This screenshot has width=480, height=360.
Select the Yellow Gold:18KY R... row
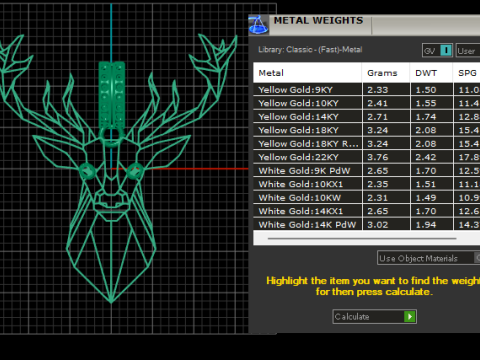[x=367, y=144]
